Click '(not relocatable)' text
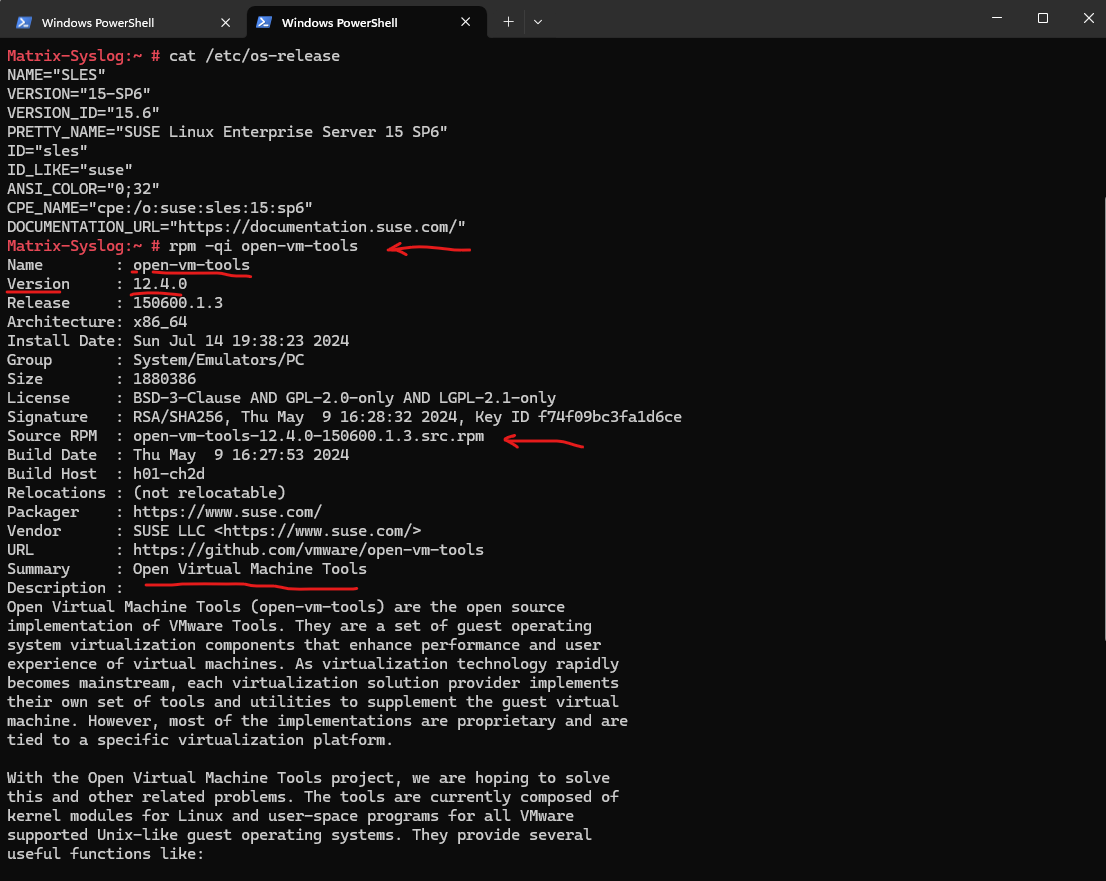 click(209, 493)
